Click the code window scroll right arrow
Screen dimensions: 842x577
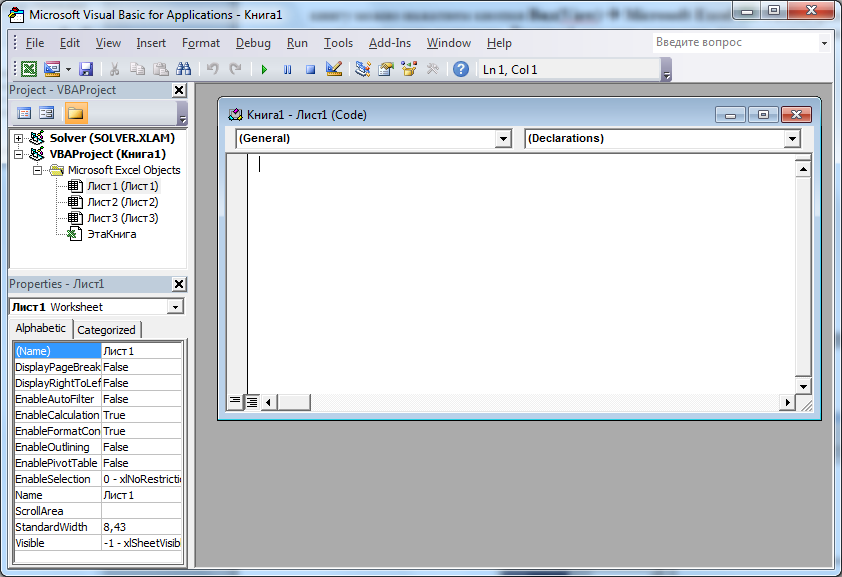pos(787,402)
